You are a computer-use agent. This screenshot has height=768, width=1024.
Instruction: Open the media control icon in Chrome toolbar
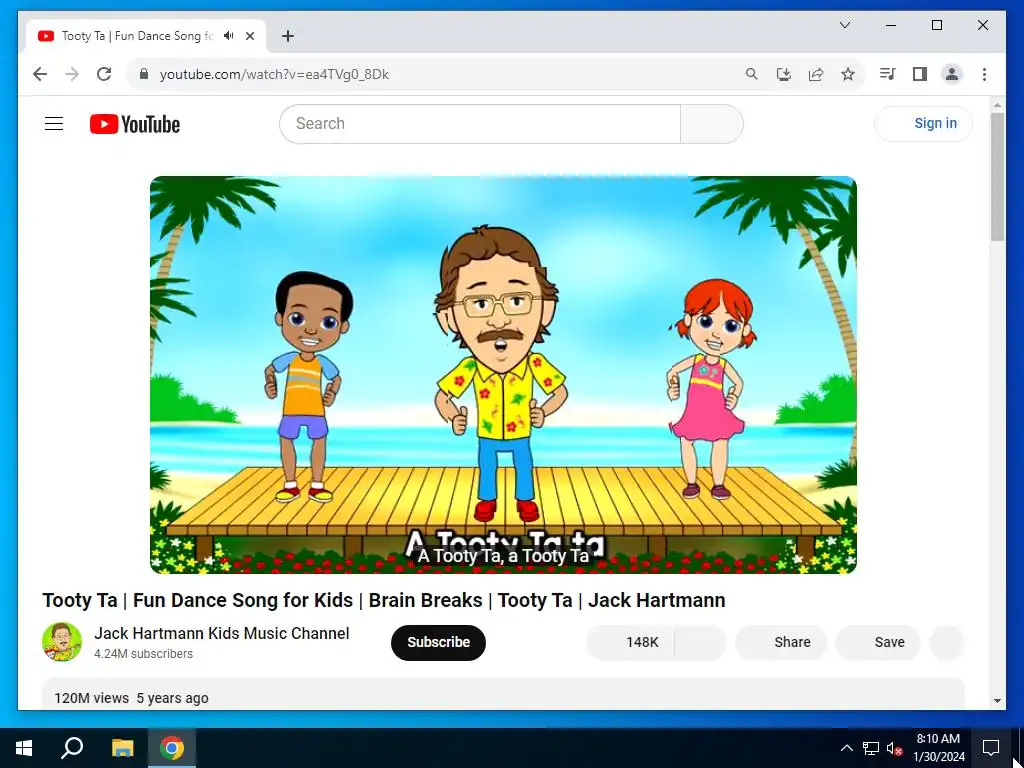(x=887, y=74)
